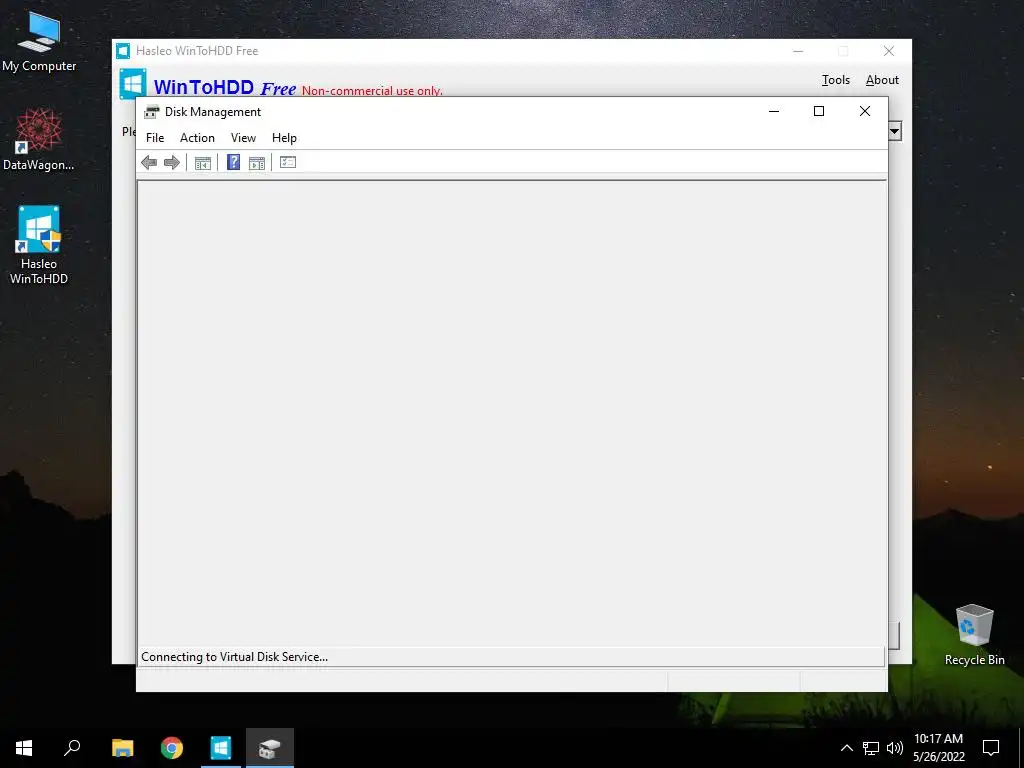The image size is (1024, 768).
Task: Open Help via the blue question-mark icon
Action: point(233,162)
